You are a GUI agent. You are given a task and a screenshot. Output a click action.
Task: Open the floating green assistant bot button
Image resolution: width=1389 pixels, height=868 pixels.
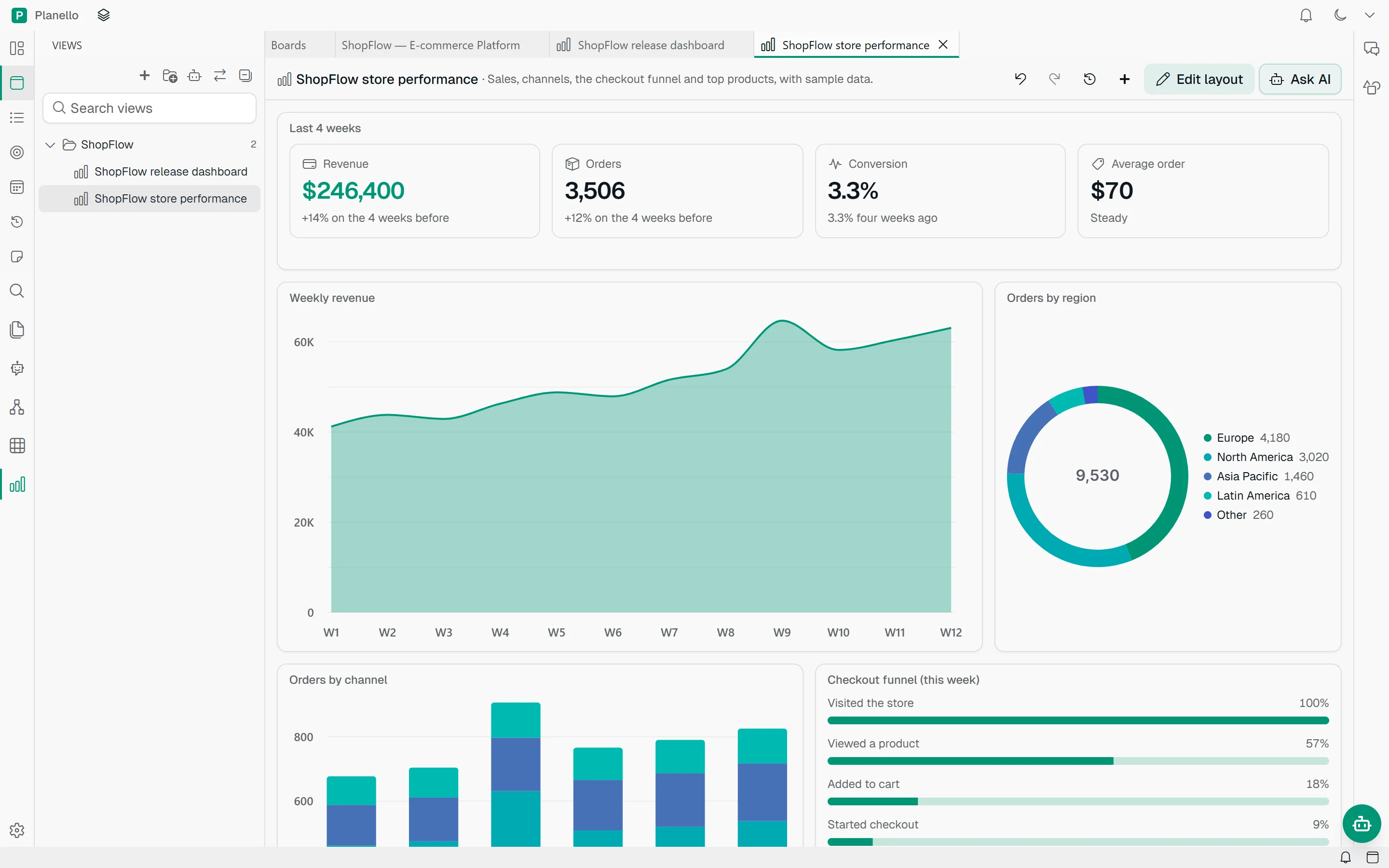1362,824
